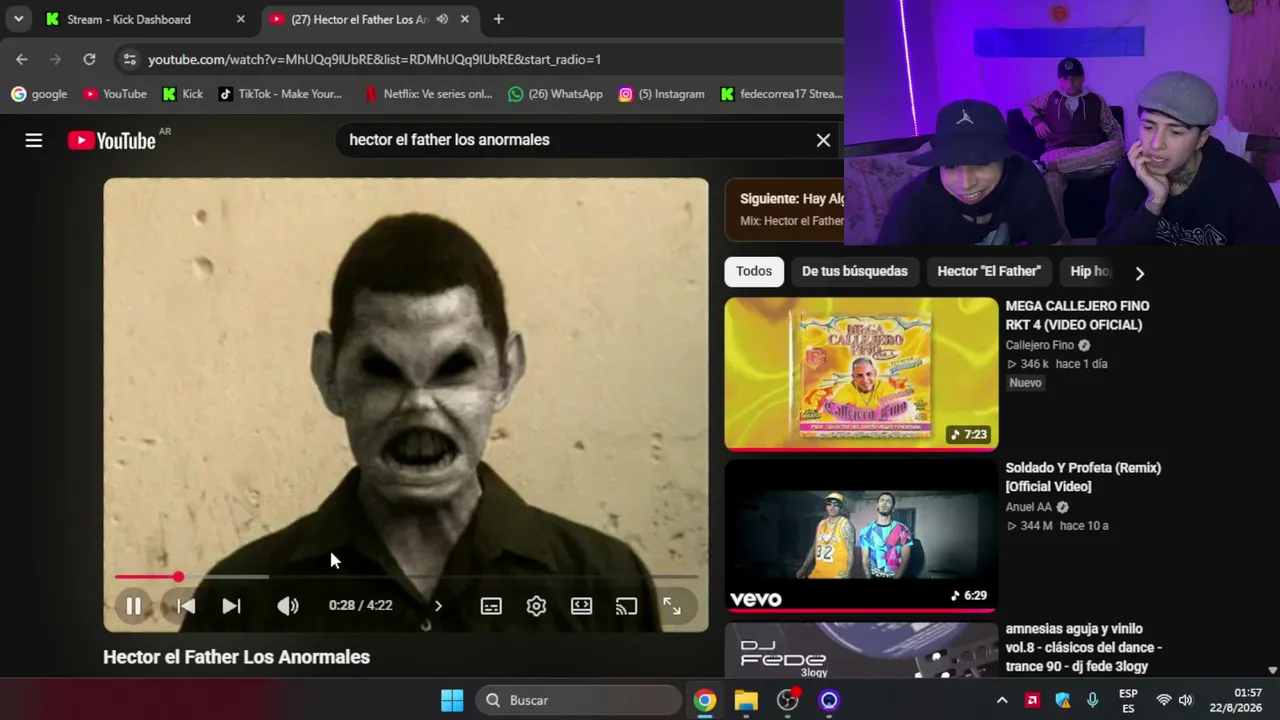
Task: Mute the YouTube tab via its speaker icon
Action: (442, 19)
